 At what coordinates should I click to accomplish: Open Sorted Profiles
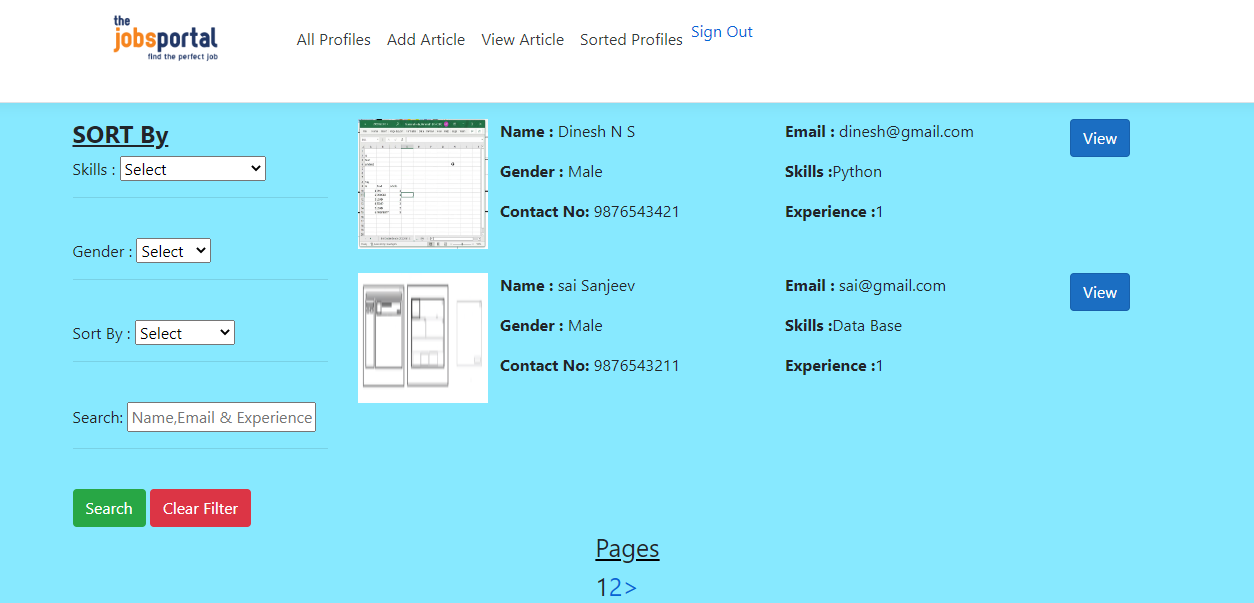click(630, 40)
